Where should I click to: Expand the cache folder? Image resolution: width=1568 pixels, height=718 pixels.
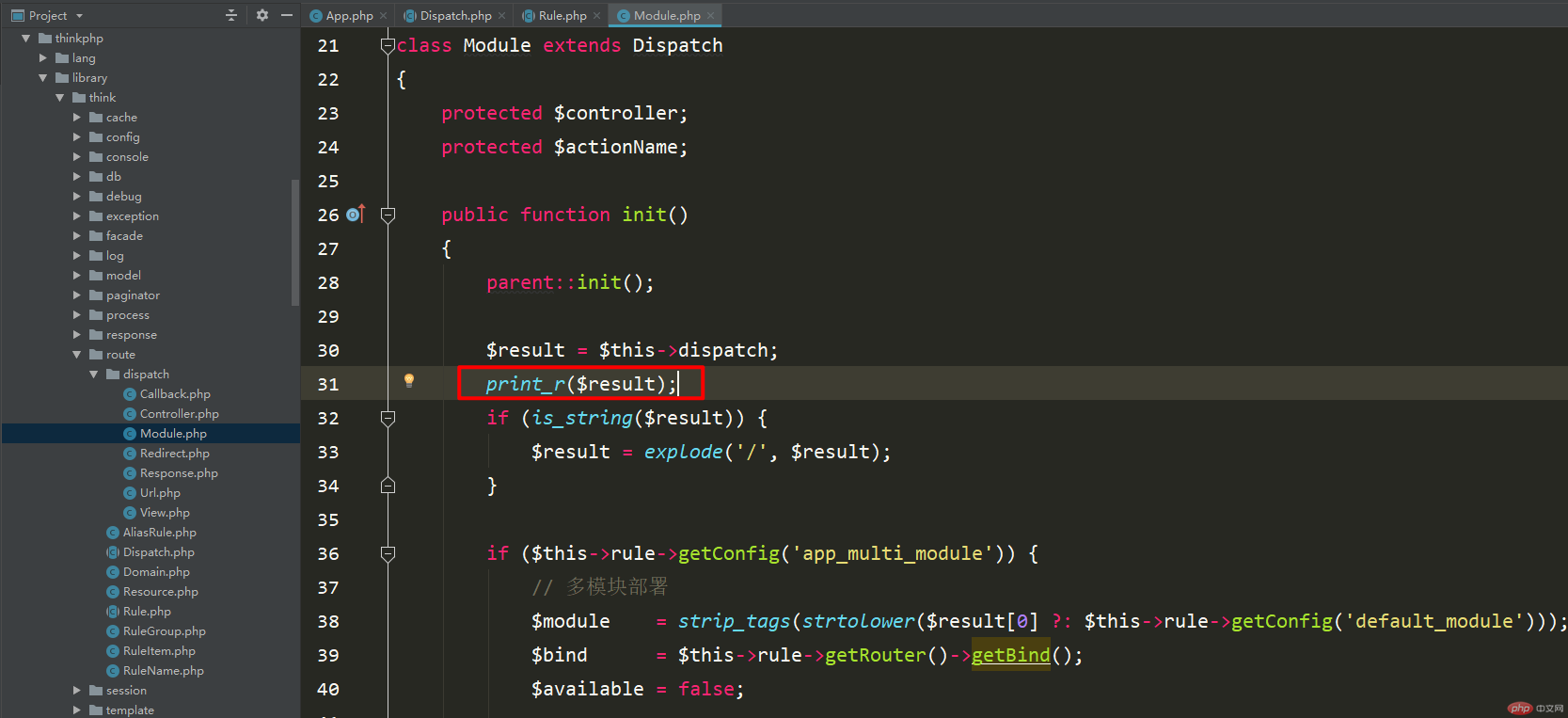(77, 118)
